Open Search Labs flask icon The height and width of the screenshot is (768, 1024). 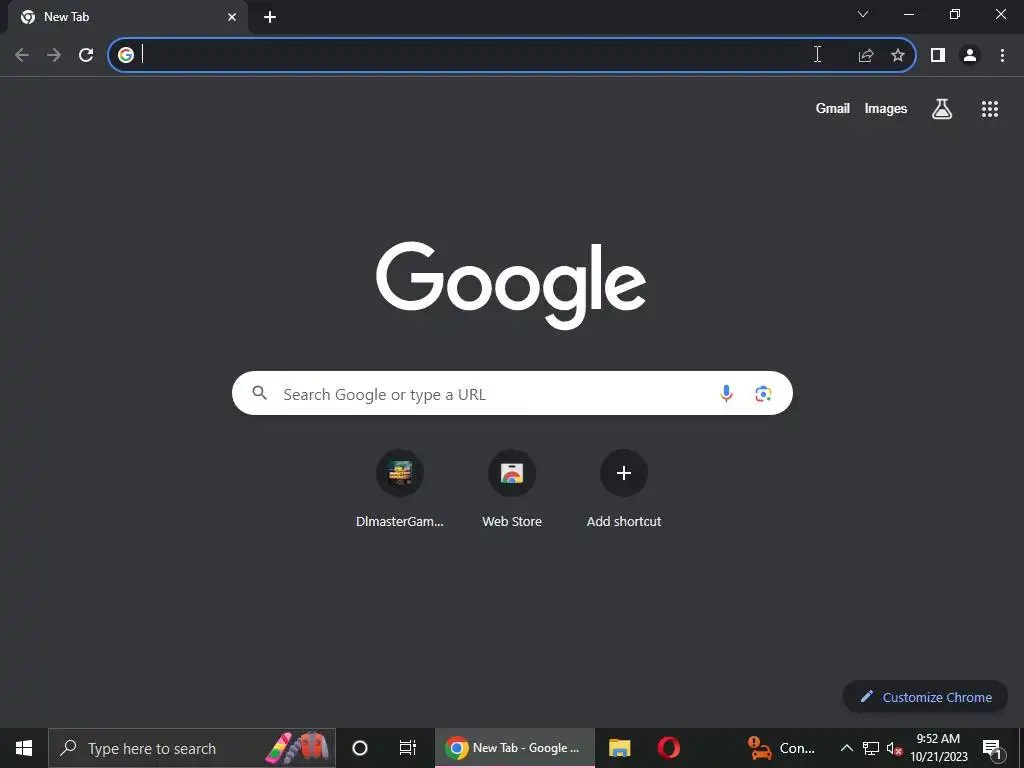coord(942,108)
